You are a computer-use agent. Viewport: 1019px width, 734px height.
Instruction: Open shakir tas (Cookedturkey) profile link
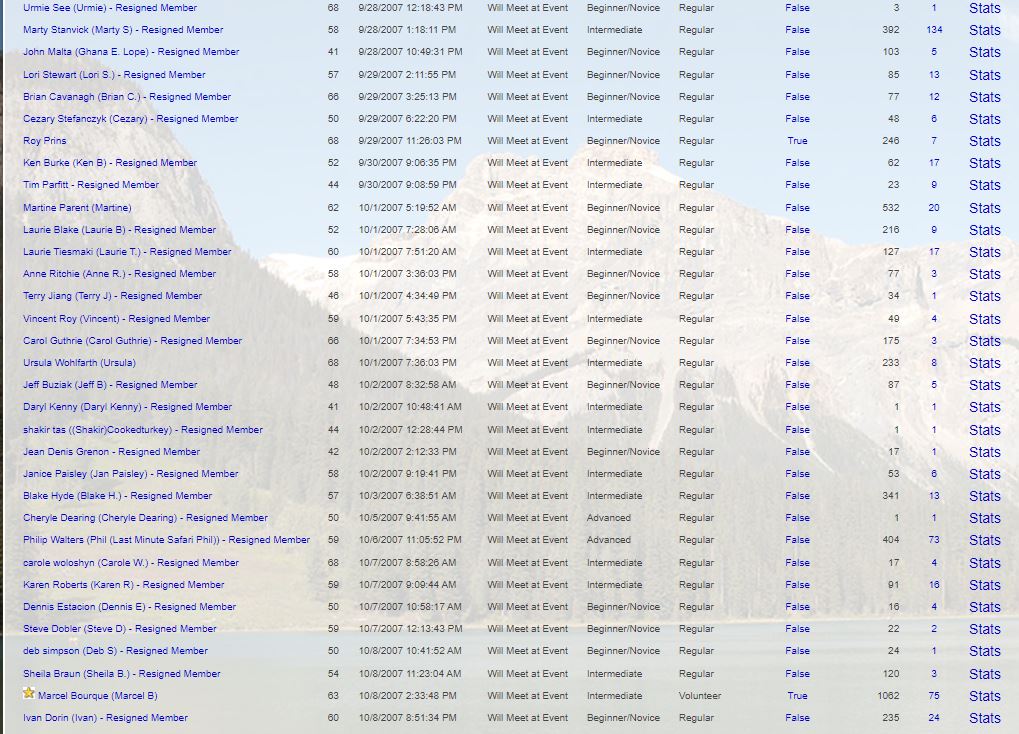tap(143, 430)
